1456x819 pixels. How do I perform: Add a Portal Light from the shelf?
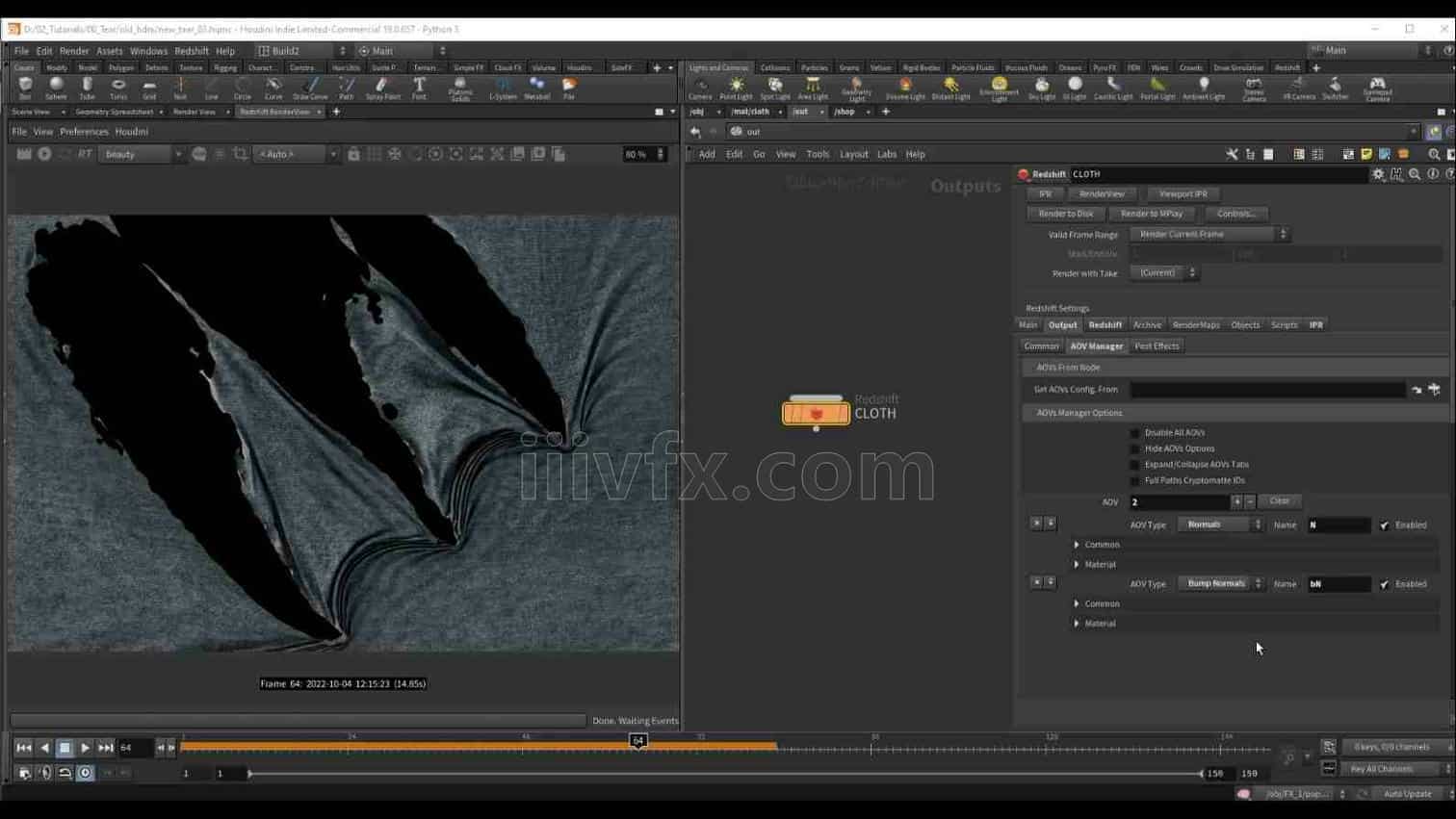(x=1157, y=89)
